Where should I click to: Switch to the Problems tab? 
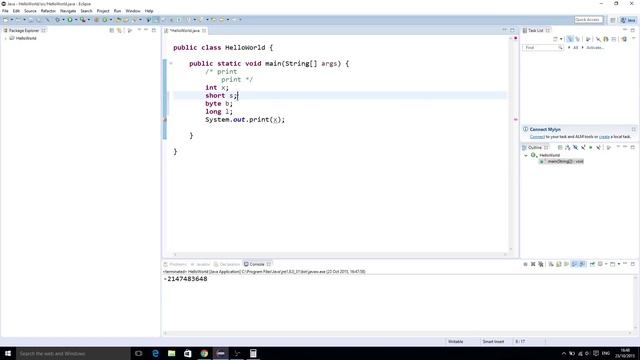[x=175, y=264]
